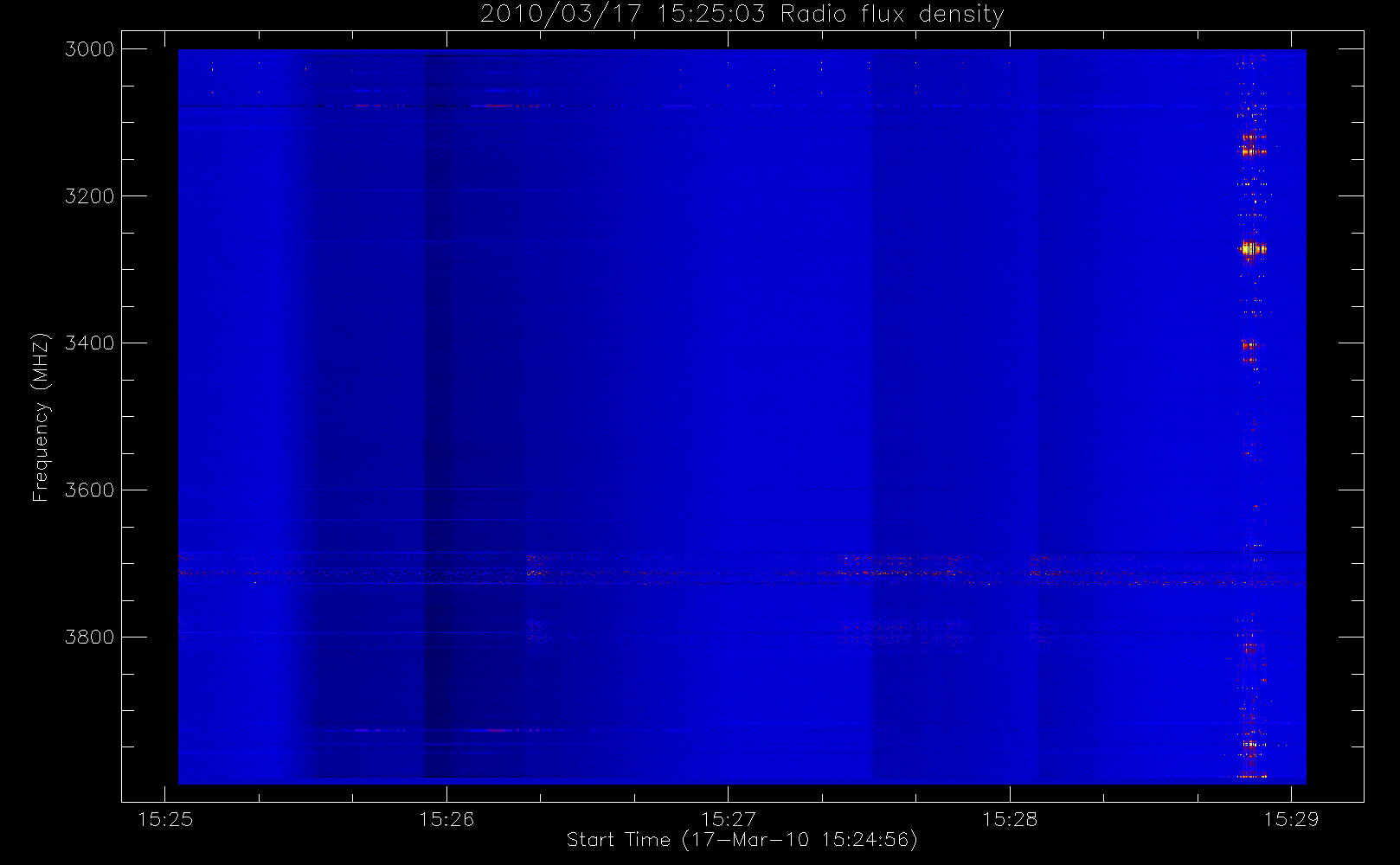Image resolution: width=1400 pixels, height=865 pixels.
Task: Click the 3400 frequency tick label
Action: [x=90, y=343]
